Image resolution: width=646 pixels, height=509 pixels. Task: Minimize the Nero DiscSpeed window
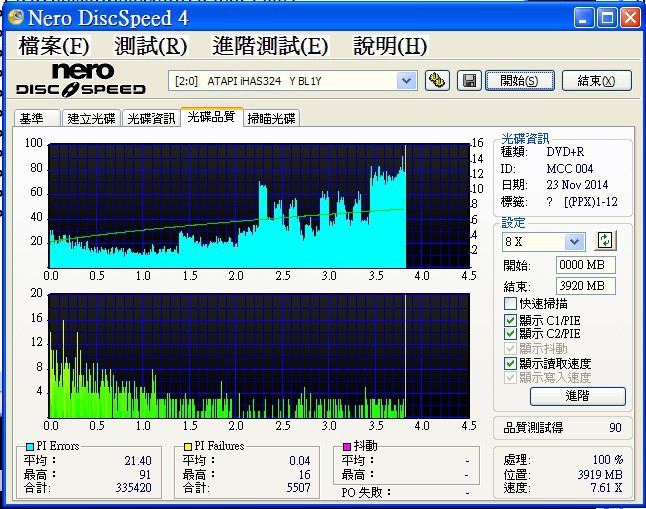coord(584,18)
